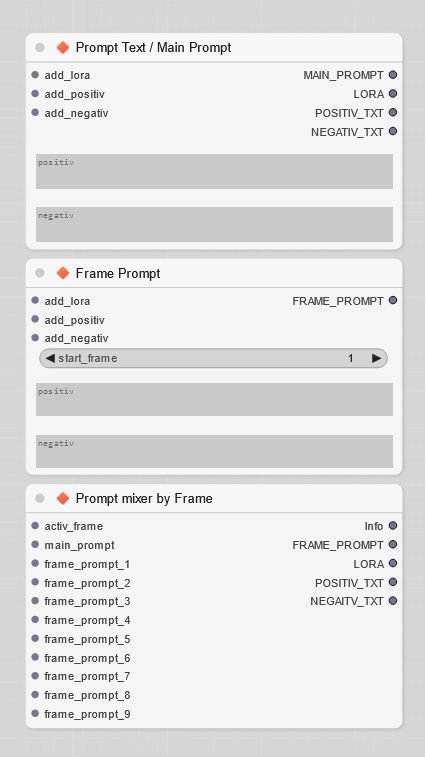Click the orange diamond icon on Prompt Text node
Image resolution: width=426 pixels, height=757 pixels.
[63, 47]
